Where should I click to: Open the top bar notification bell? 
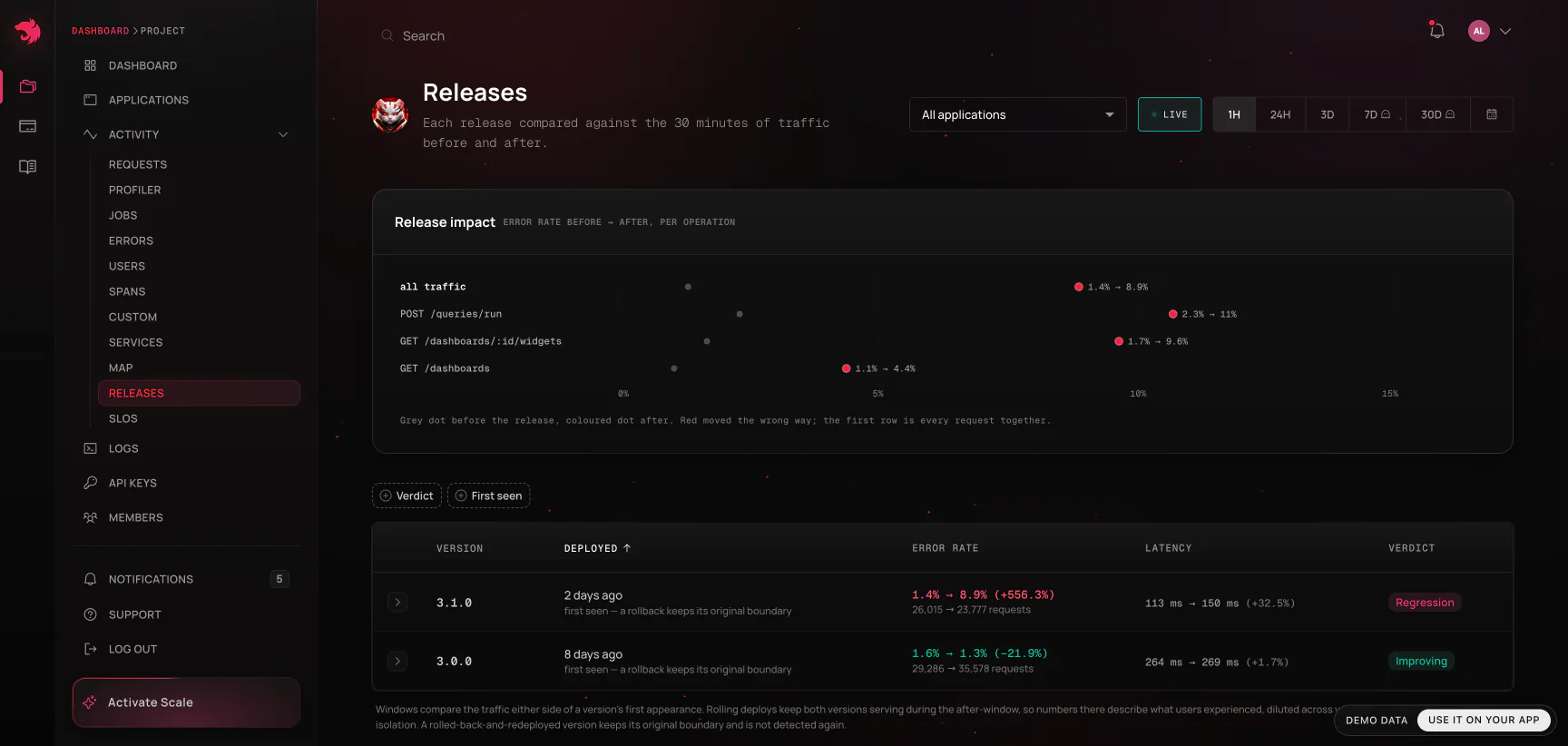click(x=1436, y=31)
